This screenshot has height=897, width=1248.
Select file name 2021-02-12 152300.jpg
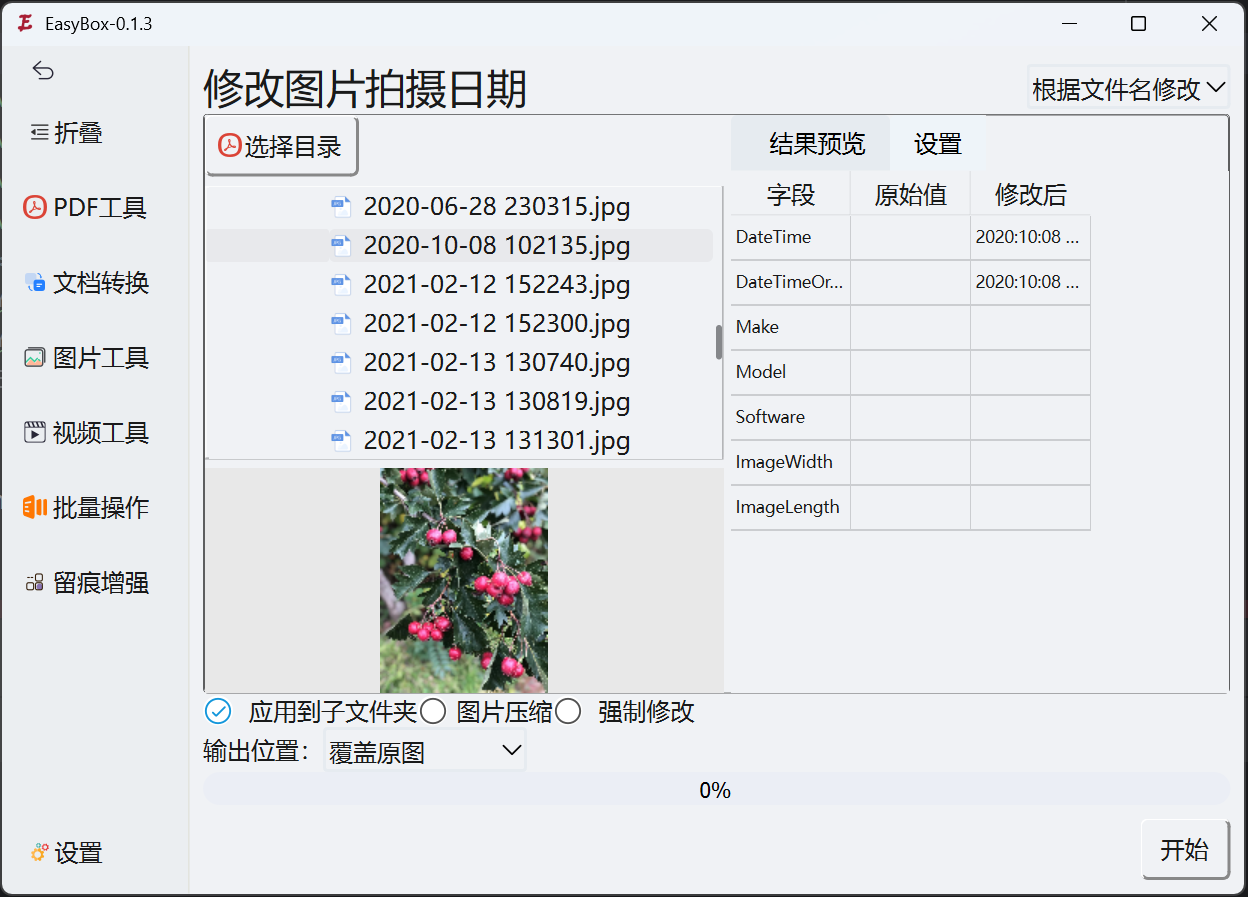497,323
